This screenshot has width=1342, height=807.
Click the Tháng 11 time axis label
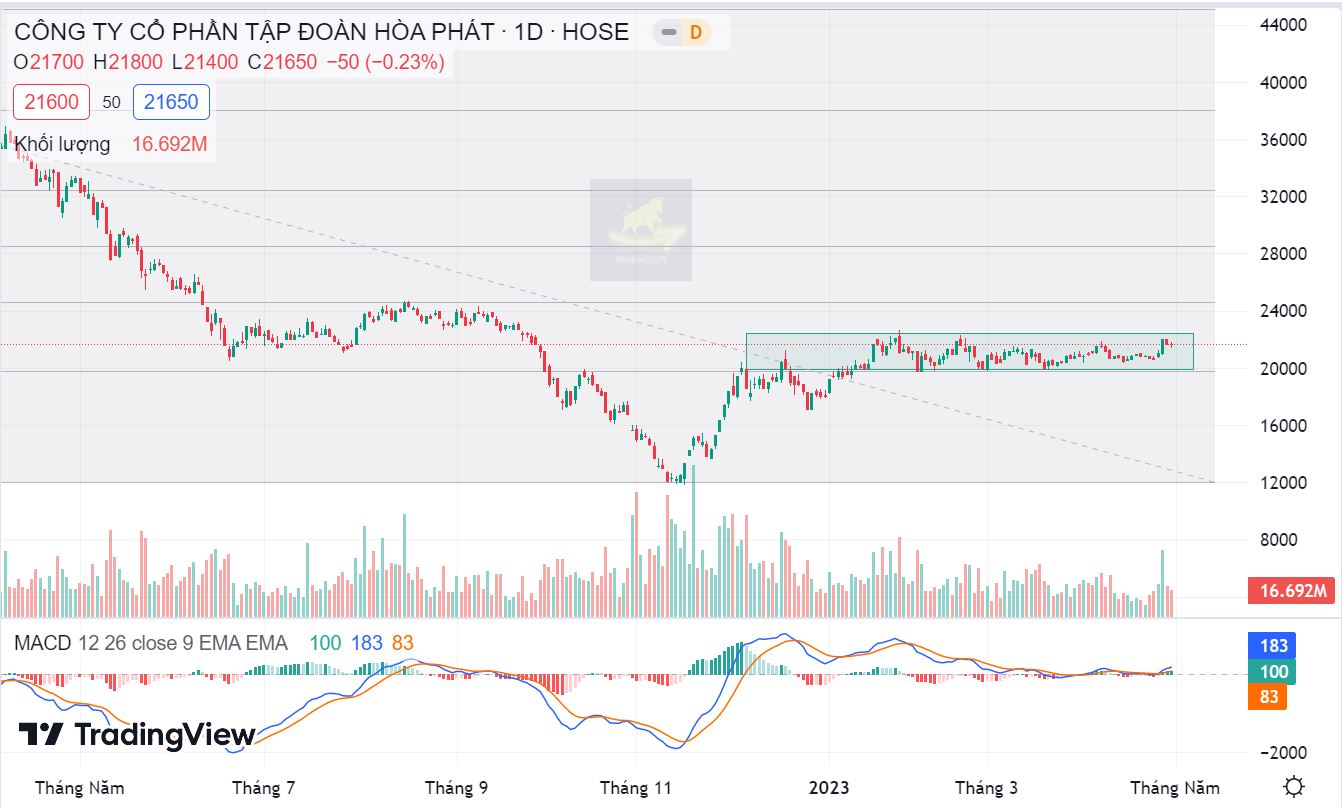636,788
